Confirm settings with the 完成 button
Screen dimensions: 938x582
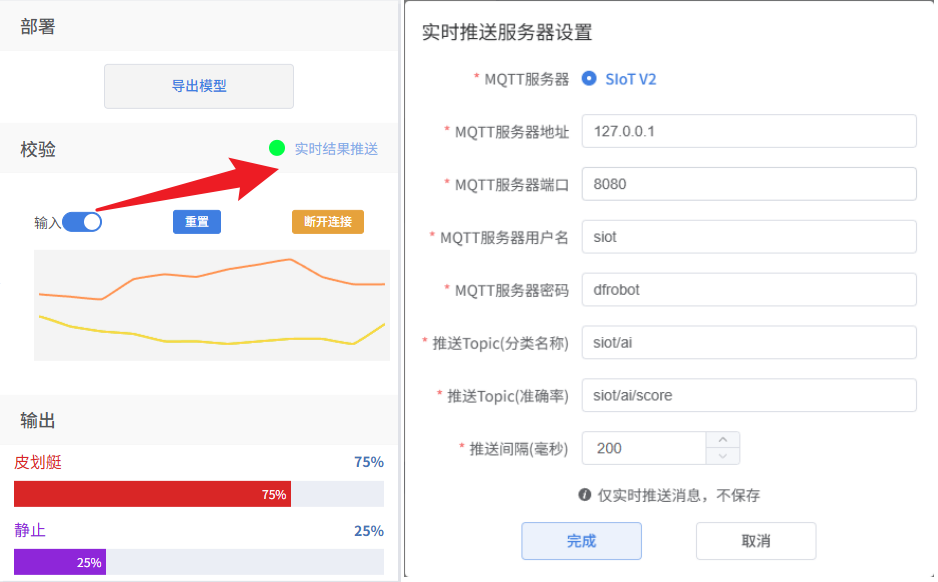coord(581,541)
